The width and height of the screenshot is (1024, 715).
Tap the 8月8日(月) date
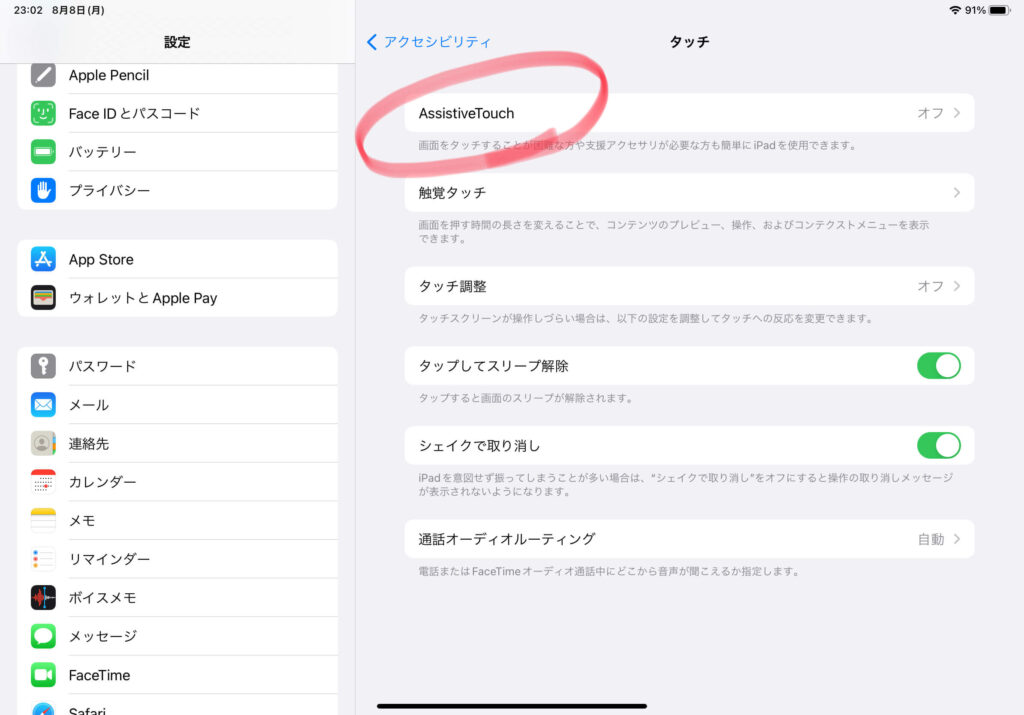pyautogui.click(x=78, y=10)
